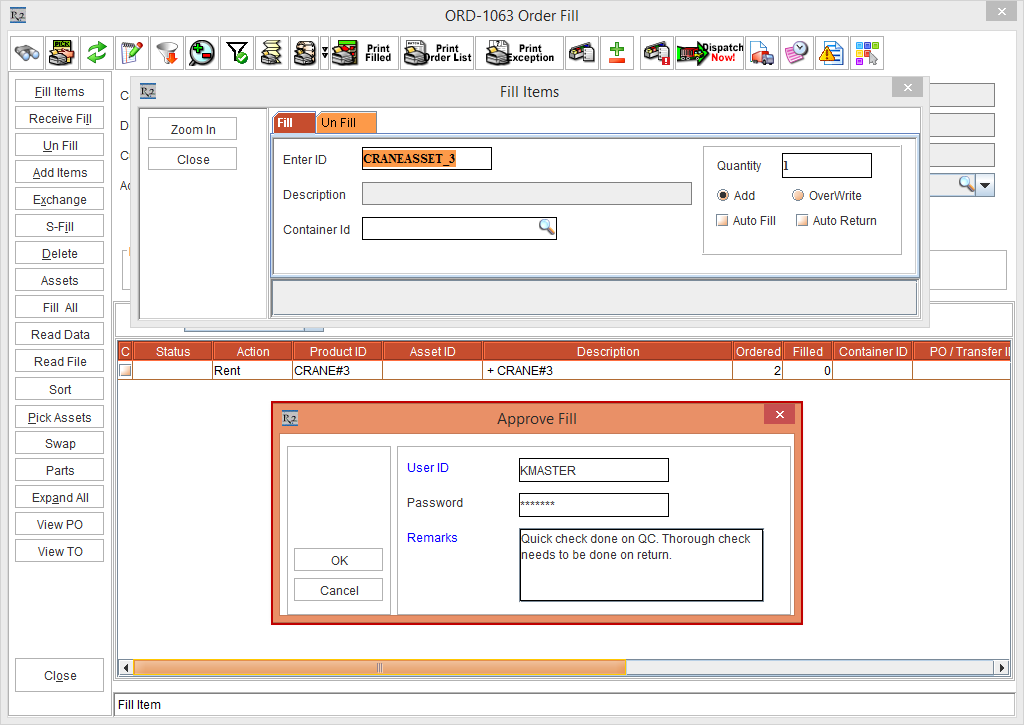The width and height of the screenshot is (1024, 725).
Task: Click the horizontal scrollbar under the order grid
Action: (380, 667)
